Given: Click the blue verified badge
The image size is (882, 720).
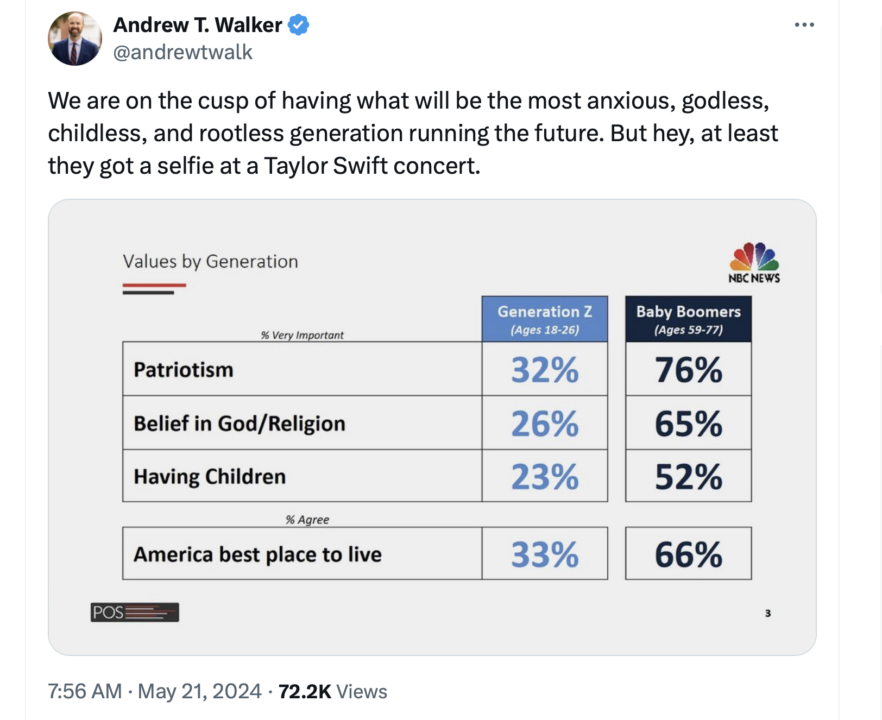Looking at the screenshot, I should pos(299,26).
